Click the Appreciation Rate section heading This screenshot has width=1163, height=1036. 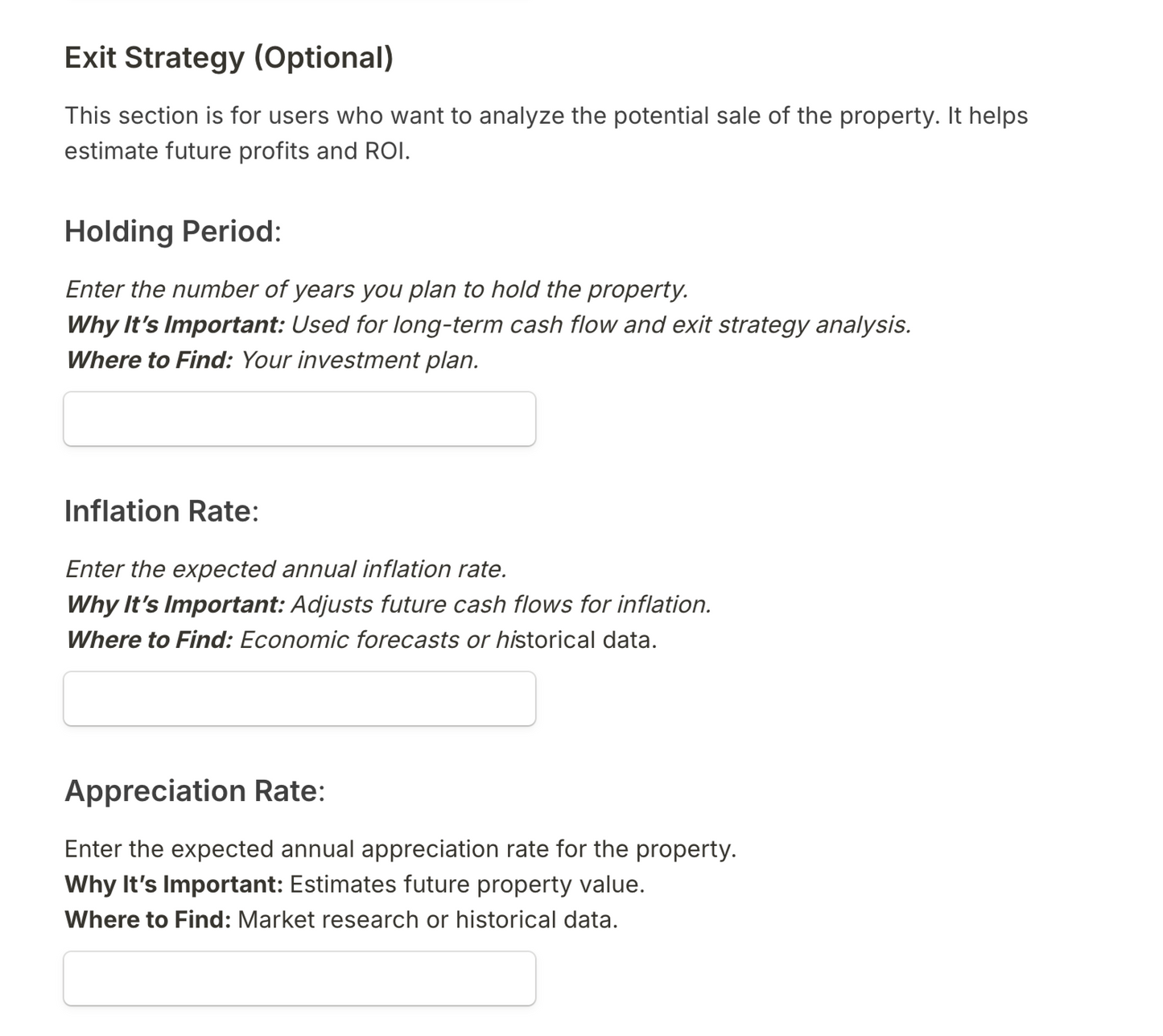coord(194,790)
